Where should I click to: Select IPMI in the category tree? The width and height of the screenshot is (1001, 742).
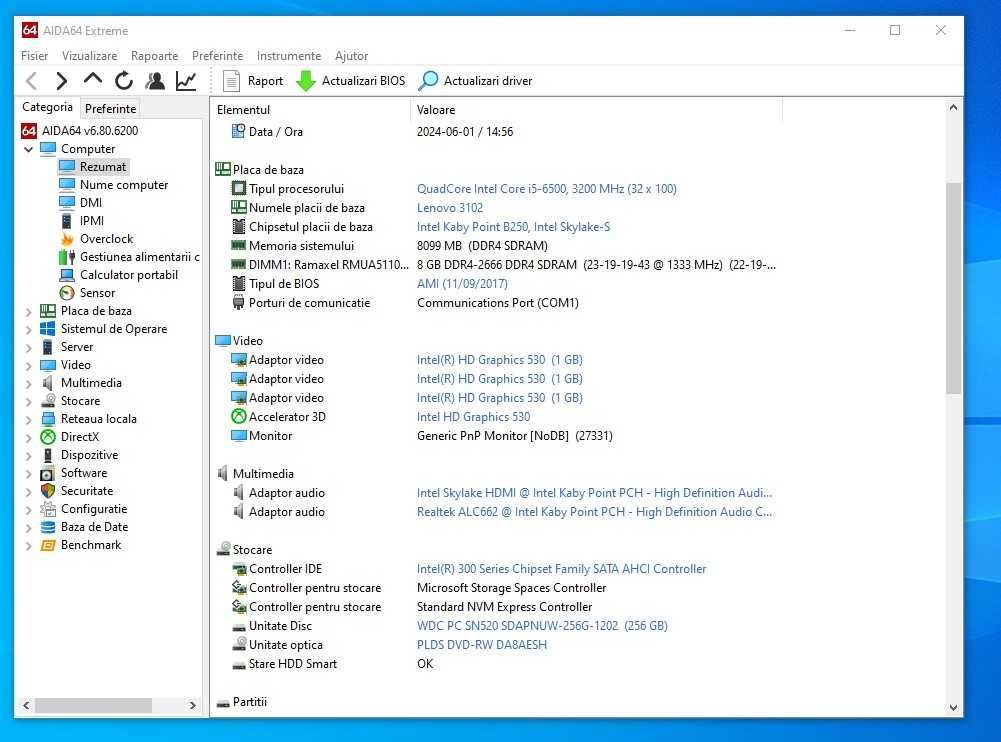point(92,220)
